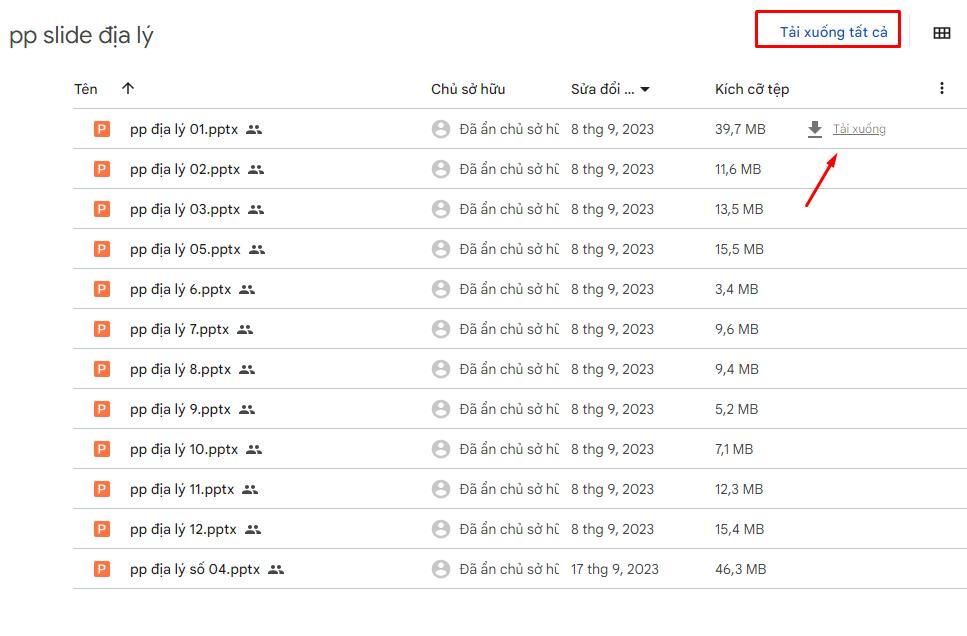Screen dimensions: 967x636
Task: Click the download arrow icon for pp địa lý 01
Action: coord(815,129)
